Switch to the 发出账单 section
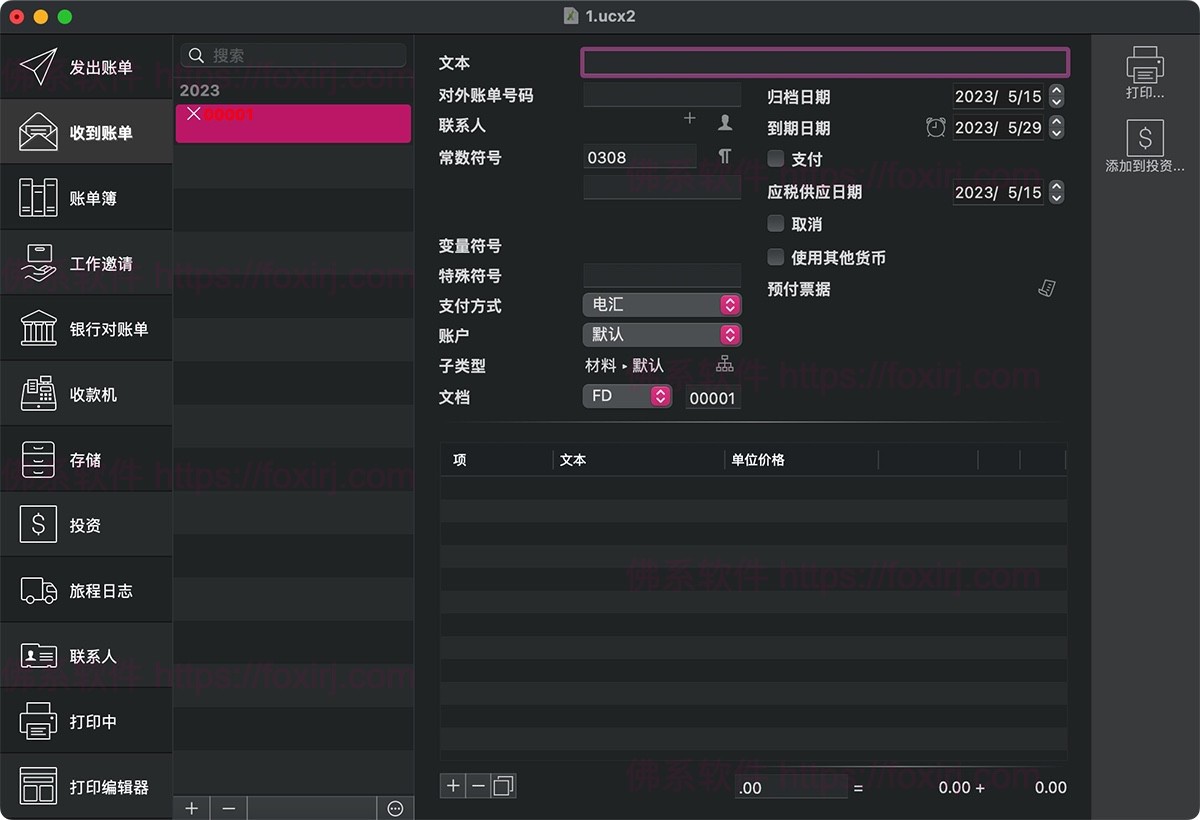The width and height of the screenshot is (1200, 820). pyautogui.click(x=86, y=67)
